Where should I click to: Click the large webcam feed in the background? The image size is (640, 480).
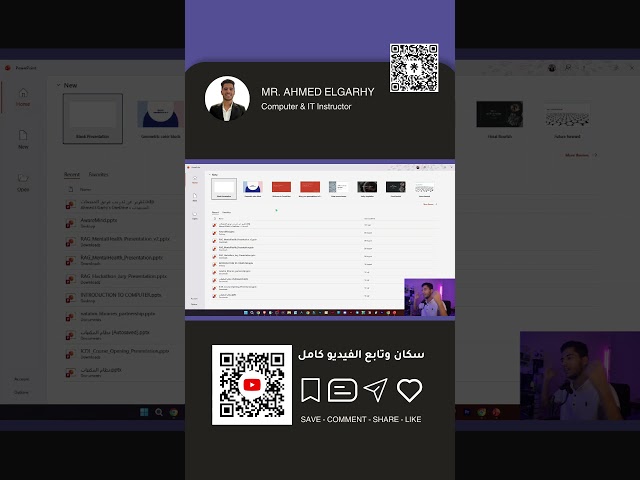(580, 376)
